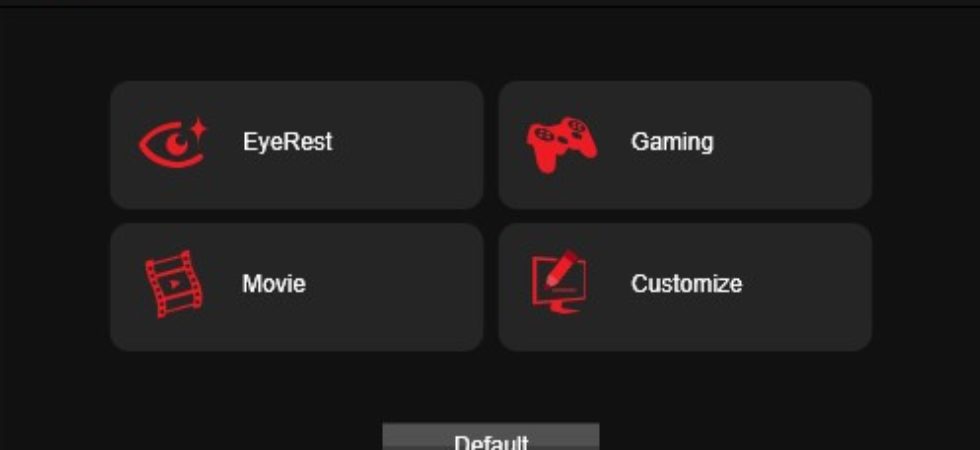Click the monitor-with-pencil Customize icon
The height and width of the screenshot is (450, 980).
pos(559,282)
